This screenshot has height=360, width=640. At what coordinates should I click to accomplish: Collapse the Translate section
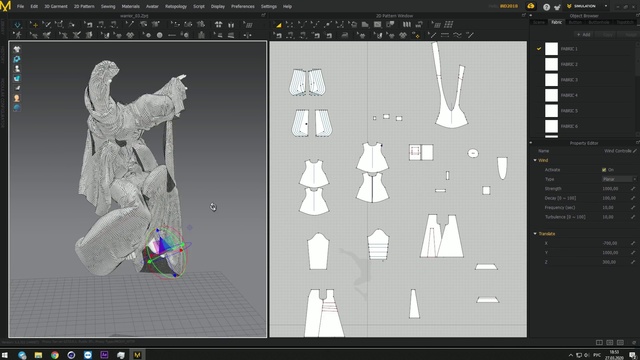pos(535,234)
